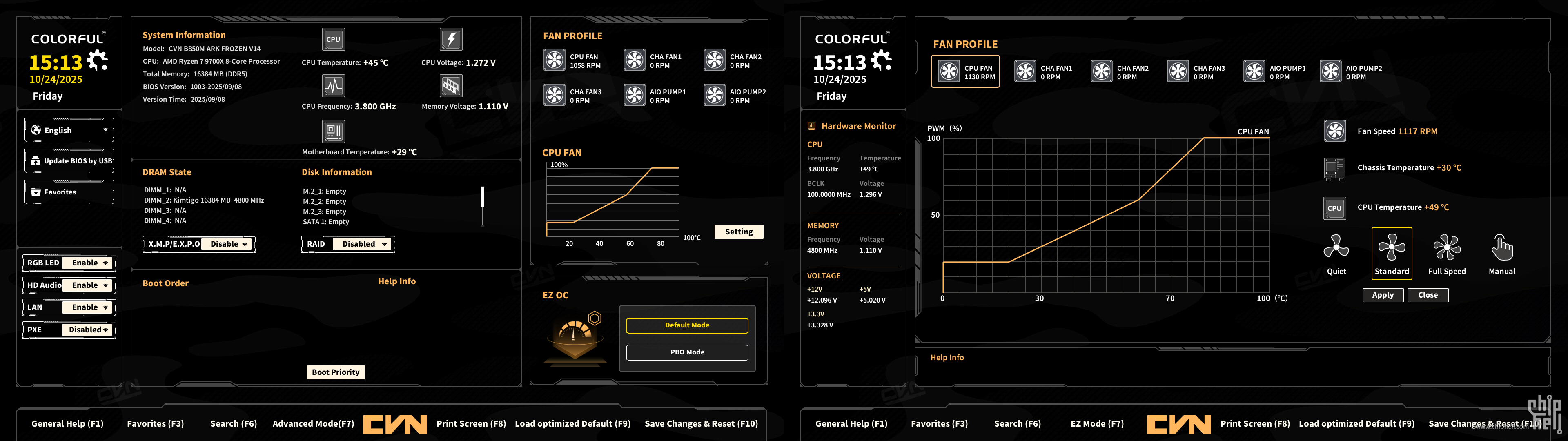This screenshot has width=1568, height=441.
Task: Click the Motherboard Temperature icon
Action: pos(333,131)
